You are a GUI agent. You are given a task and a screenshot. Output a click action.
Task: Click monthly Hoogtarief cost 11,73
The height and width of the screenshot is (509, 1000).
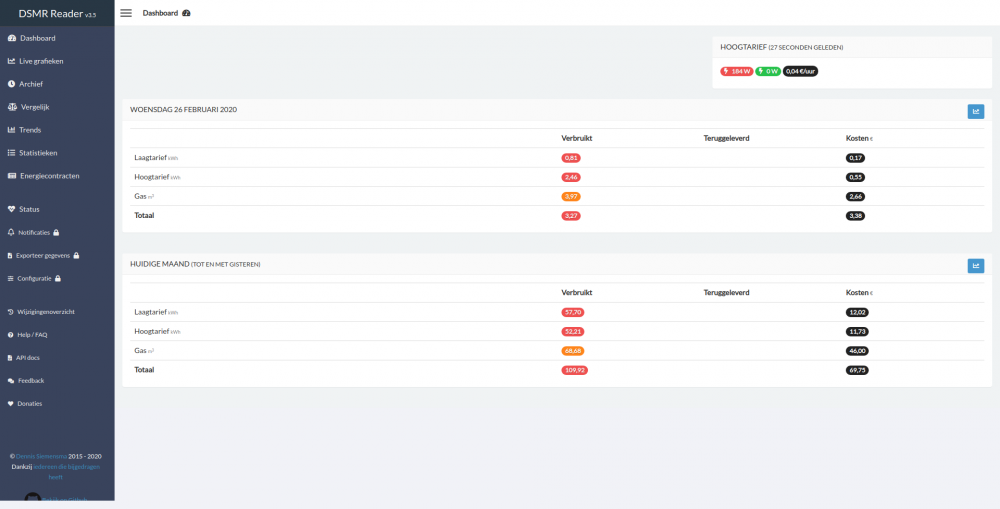pyautogui.click(x=857, y=332)
